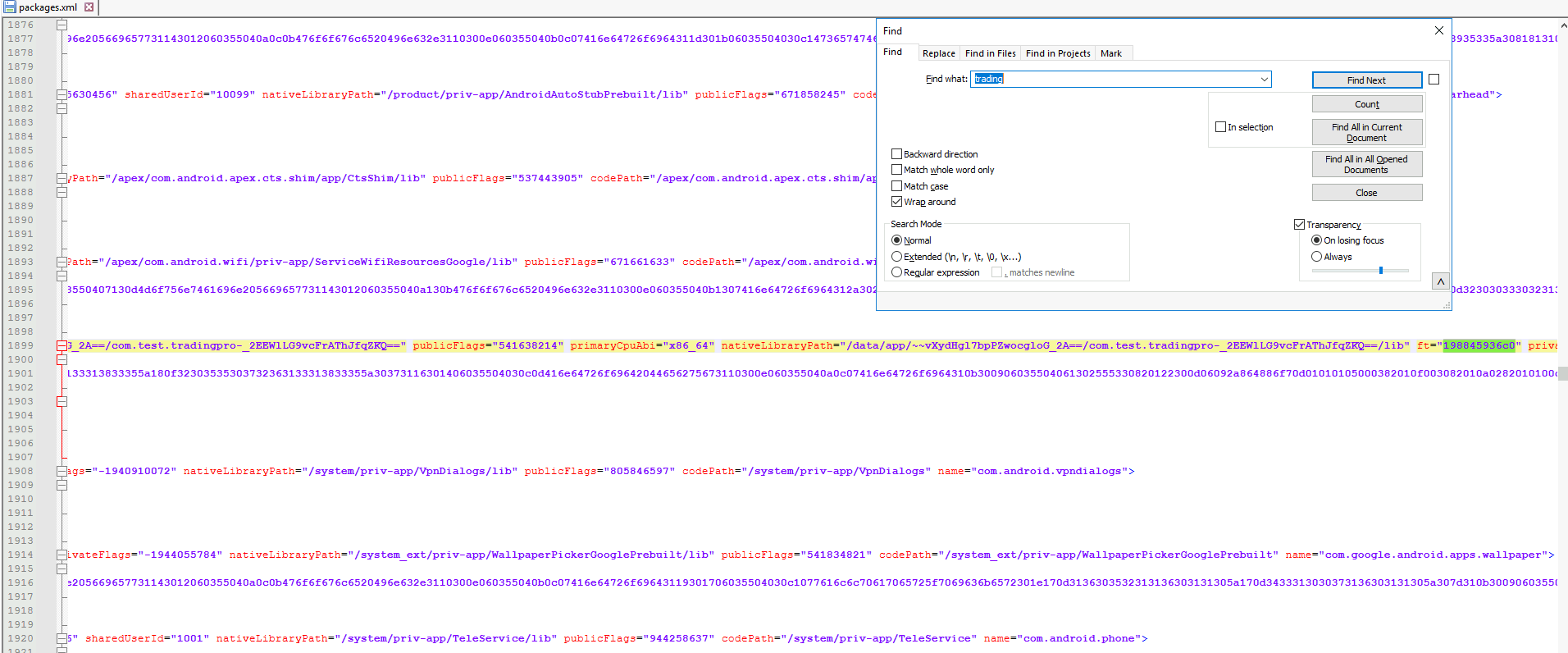
Task: Click Find All in Current Document
Action: click(1366, 132)
